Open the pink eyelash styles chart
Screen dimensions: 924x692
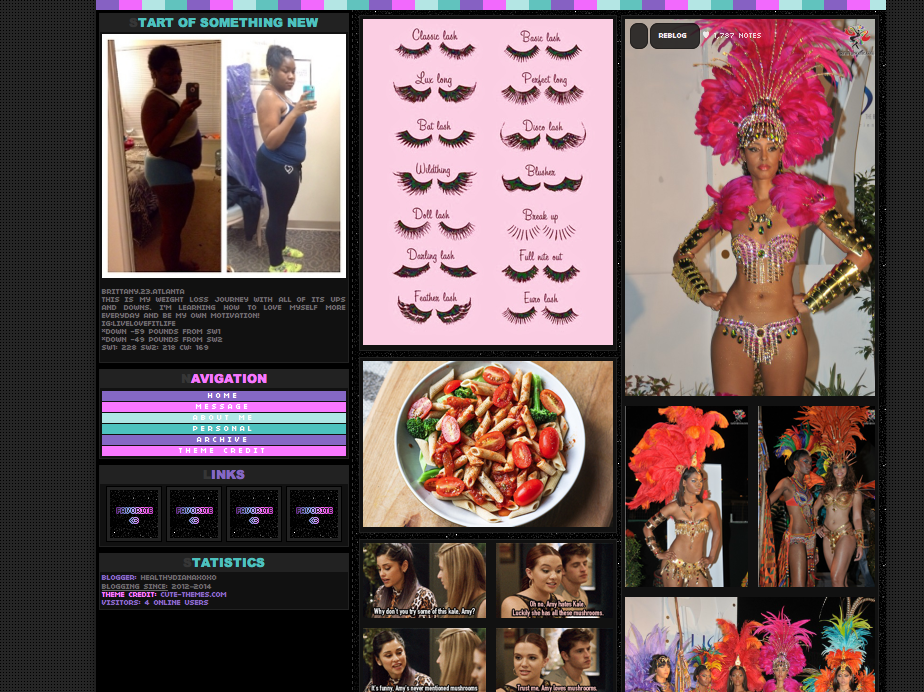click(x=488, y=182)
